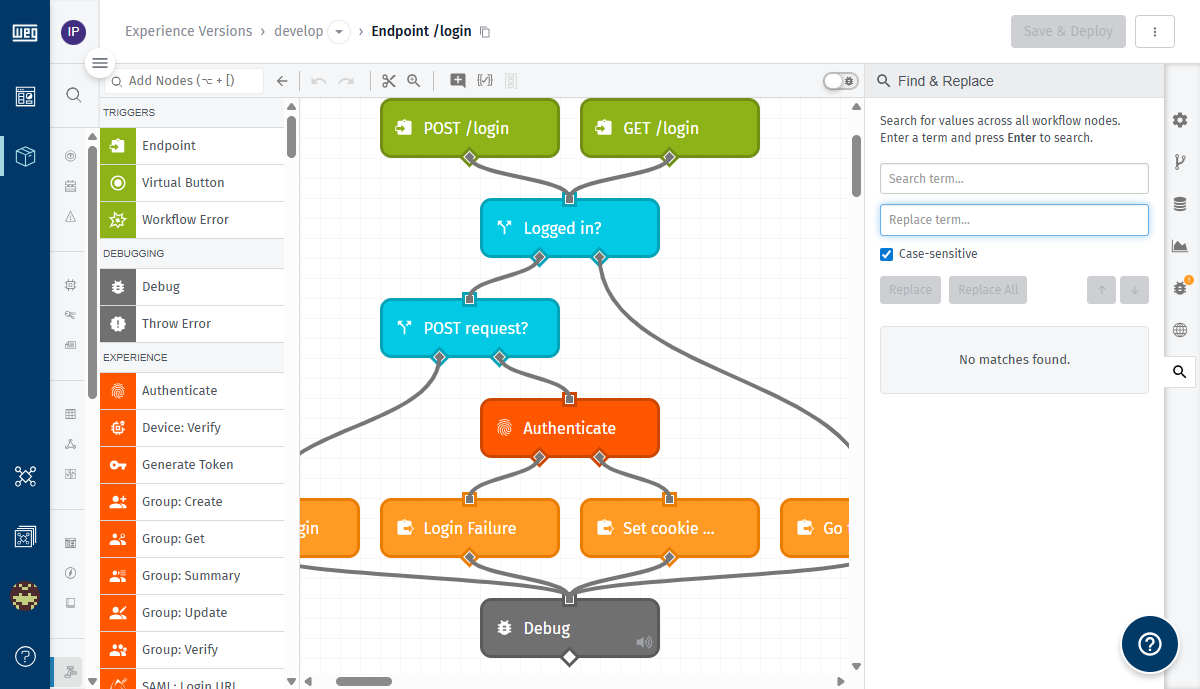This screenshot has width=1200, height=689.
Task: Select Group: Create node in palette
Action: coord(192,502)
